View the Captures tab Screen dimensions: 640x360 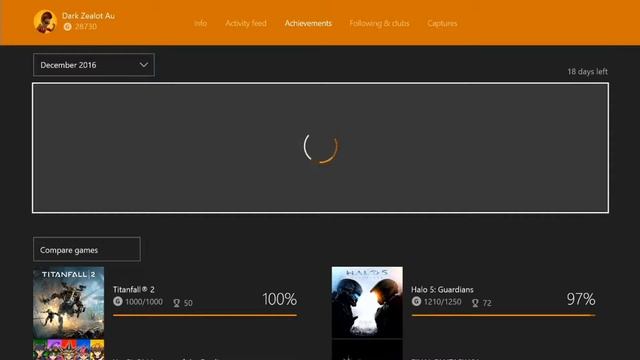[442, 23]
